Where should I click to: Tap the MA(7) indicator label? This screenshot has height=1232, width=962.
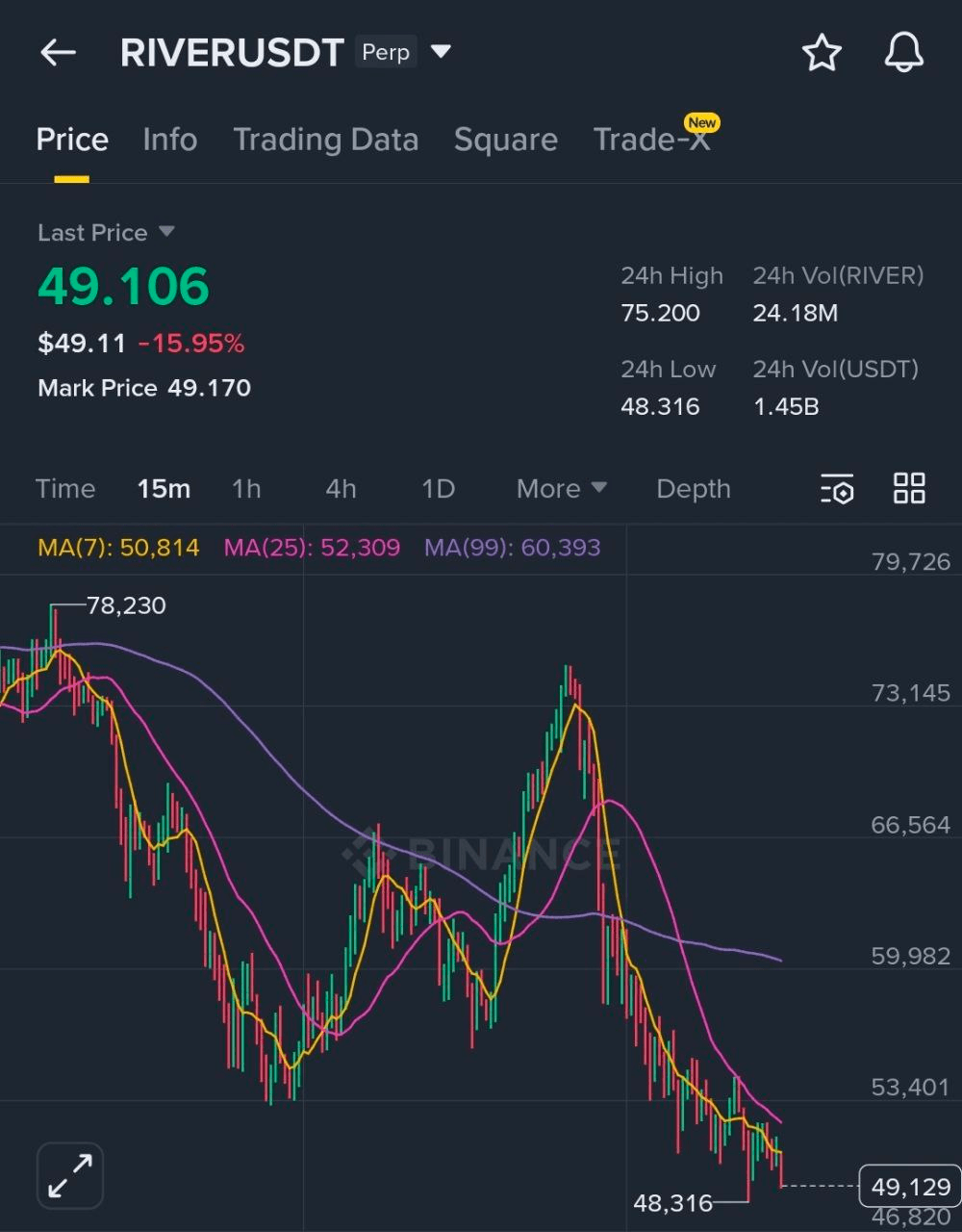click(x=118, y=549)
